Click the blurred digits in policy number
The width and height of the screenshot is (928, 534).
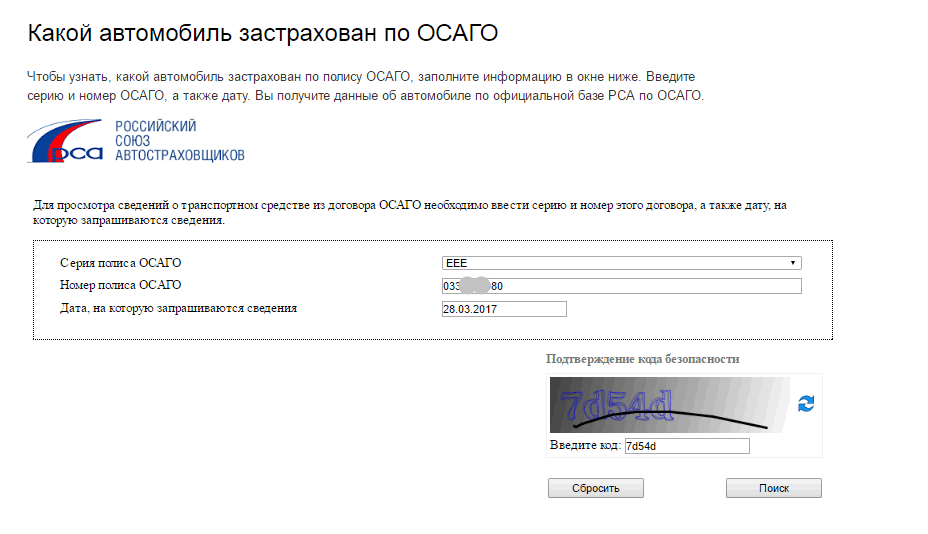(475, 285)
